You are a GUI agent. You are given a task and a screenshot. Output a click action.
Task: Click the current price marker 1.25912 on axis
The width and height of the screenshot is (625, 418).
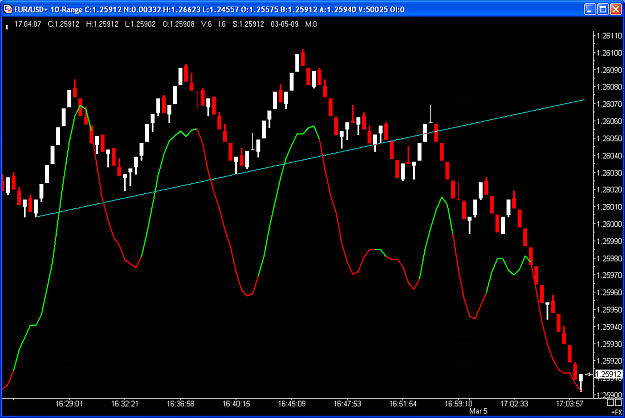608,374
